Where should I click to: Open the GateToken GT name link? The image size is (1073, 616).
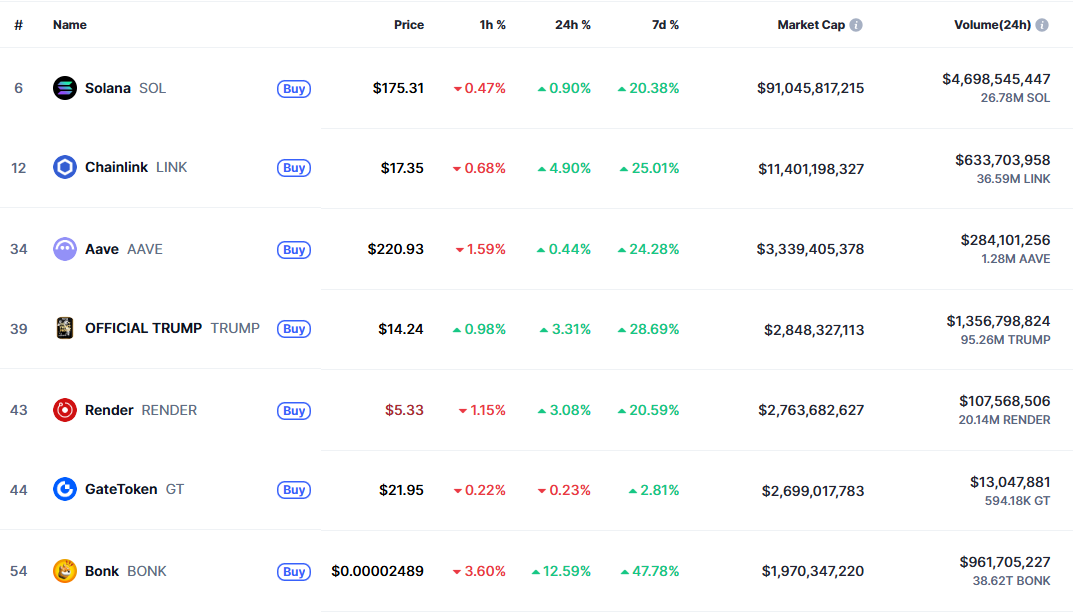134,489
